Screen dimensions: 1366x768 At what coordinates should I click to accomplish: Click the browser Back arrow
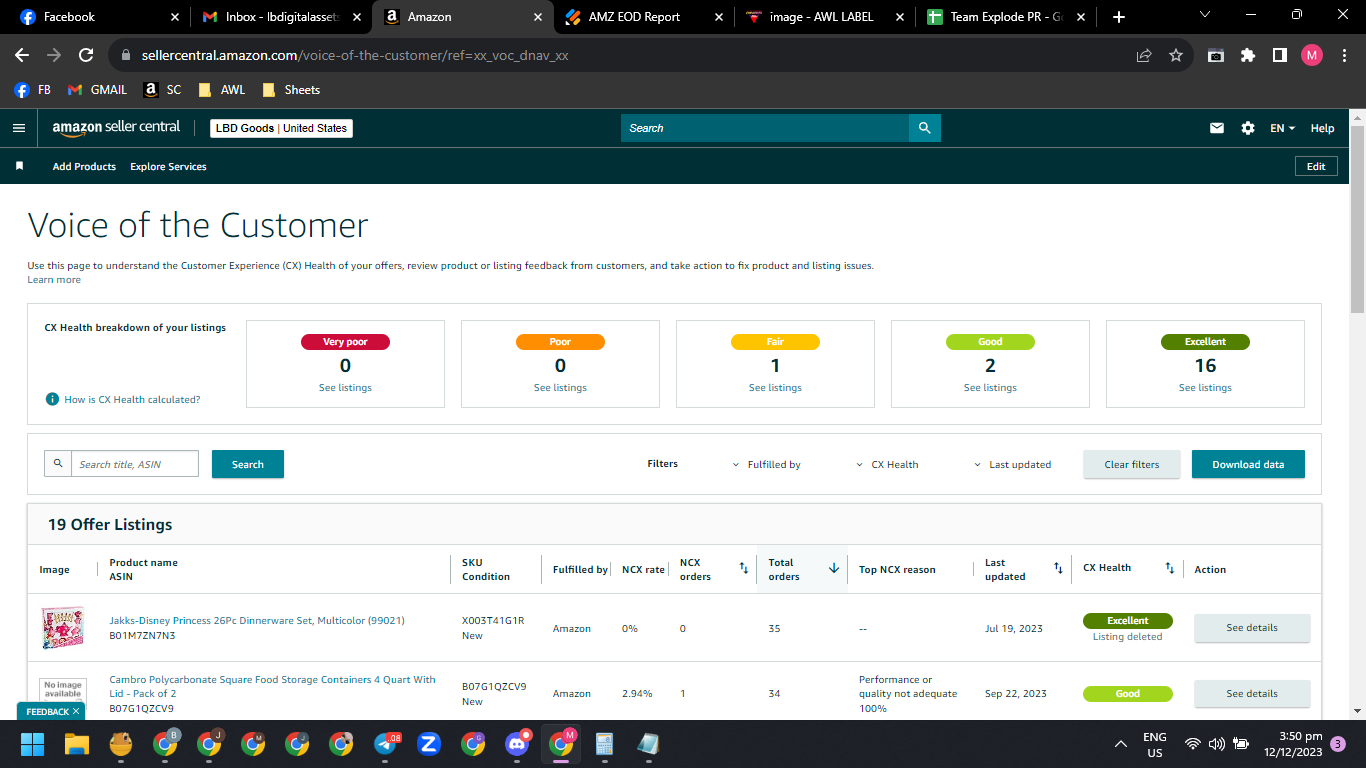click(22, 55)
